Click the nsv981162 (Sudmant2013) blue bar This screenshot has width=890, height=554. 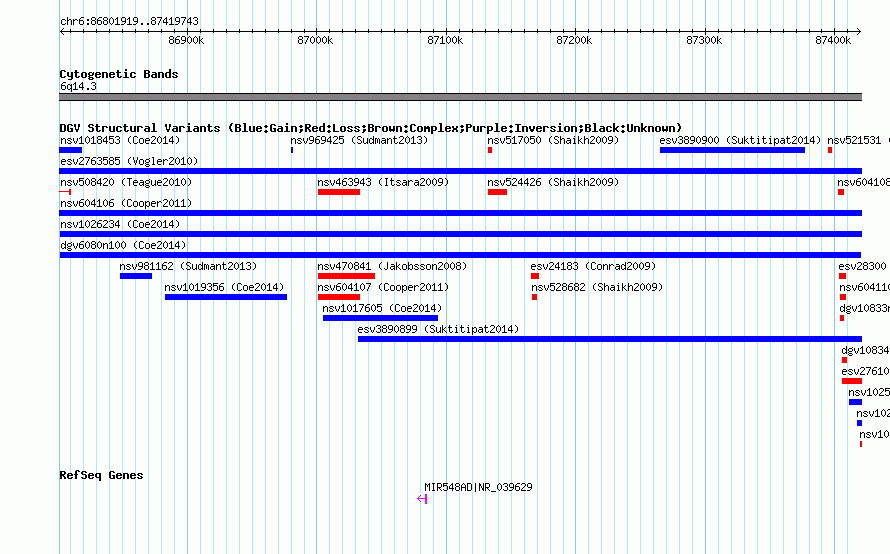(136, 276)
